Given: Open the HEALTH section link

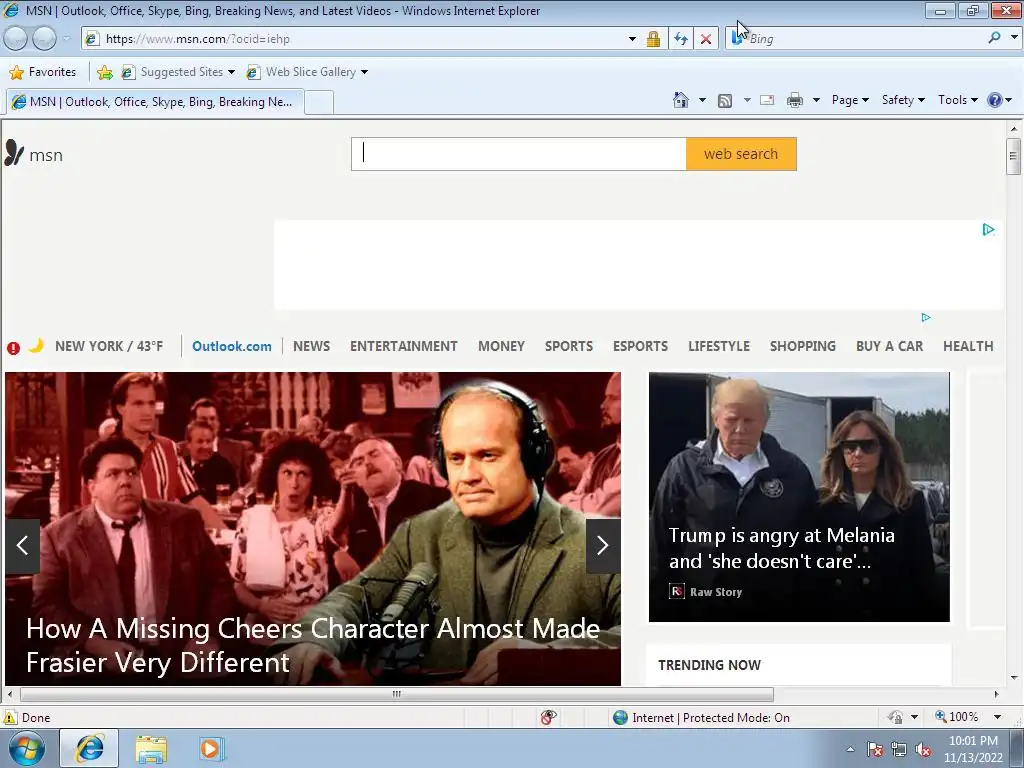Looking at the screenshot, I should point(968,346).
